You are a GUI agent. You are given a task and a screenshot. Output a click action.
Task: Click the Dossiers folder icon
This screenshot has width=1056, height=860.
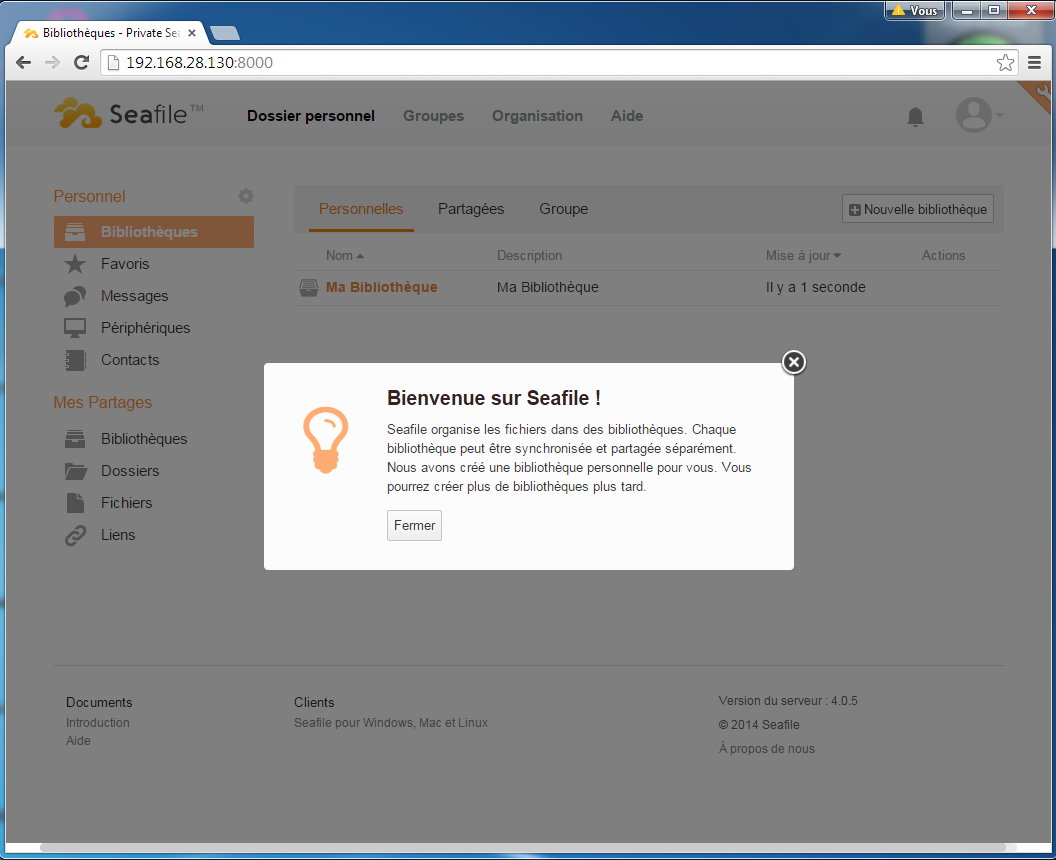75,471
